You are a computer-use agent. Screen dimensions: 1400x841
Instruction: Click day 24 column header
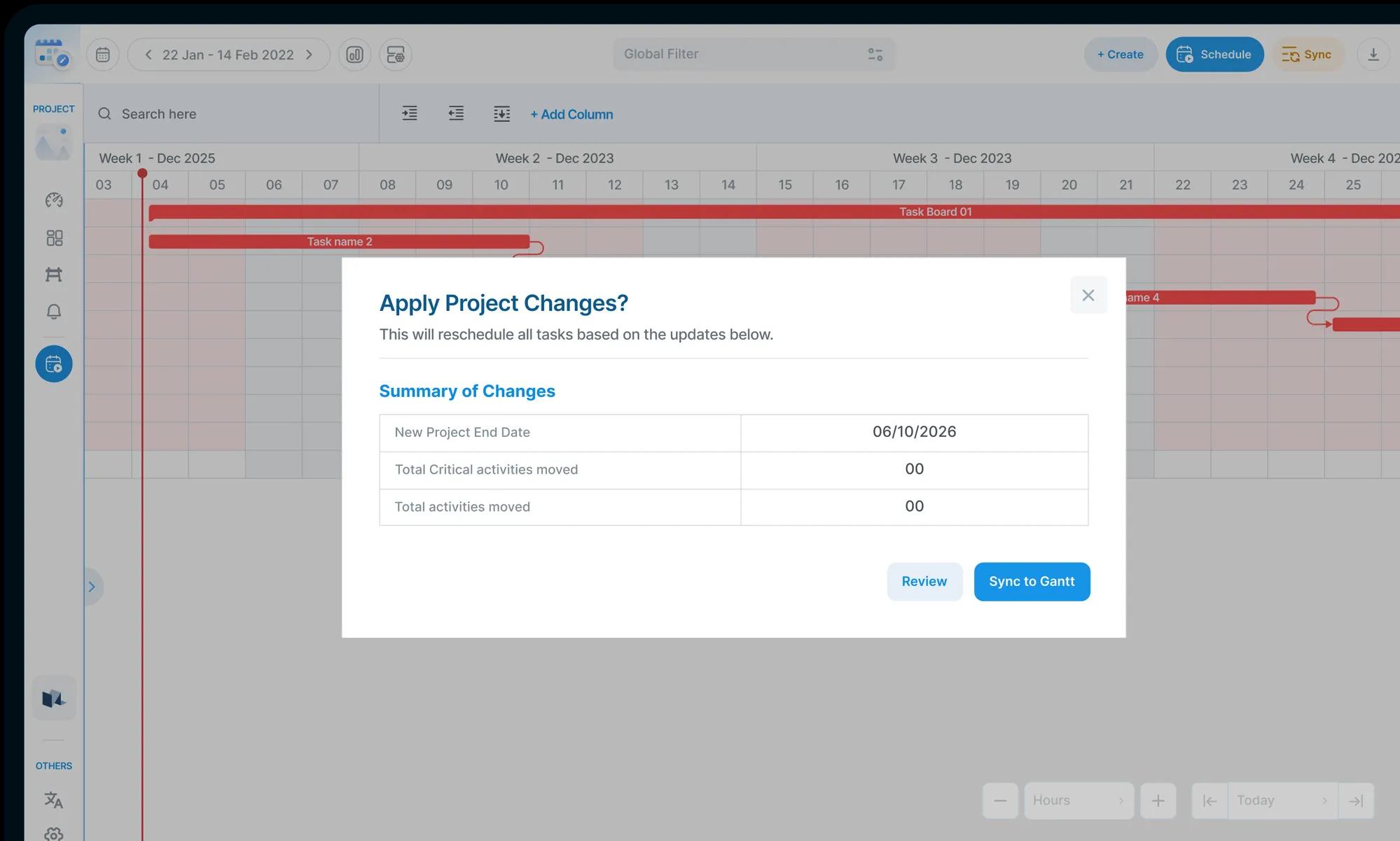(x=1296, y=185)
